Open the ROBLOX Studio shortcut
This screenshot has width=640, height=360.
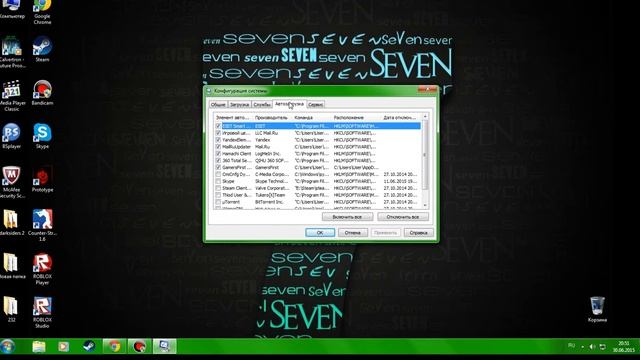[42, 312]
